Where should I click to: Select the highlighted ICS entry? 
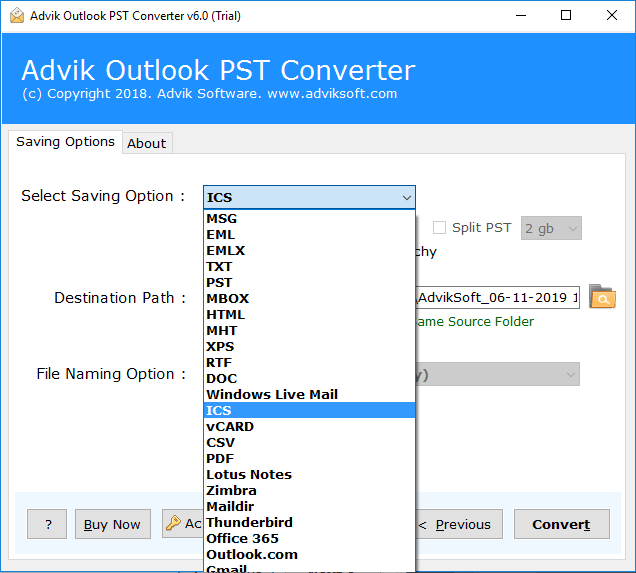[x=309, y=410]
